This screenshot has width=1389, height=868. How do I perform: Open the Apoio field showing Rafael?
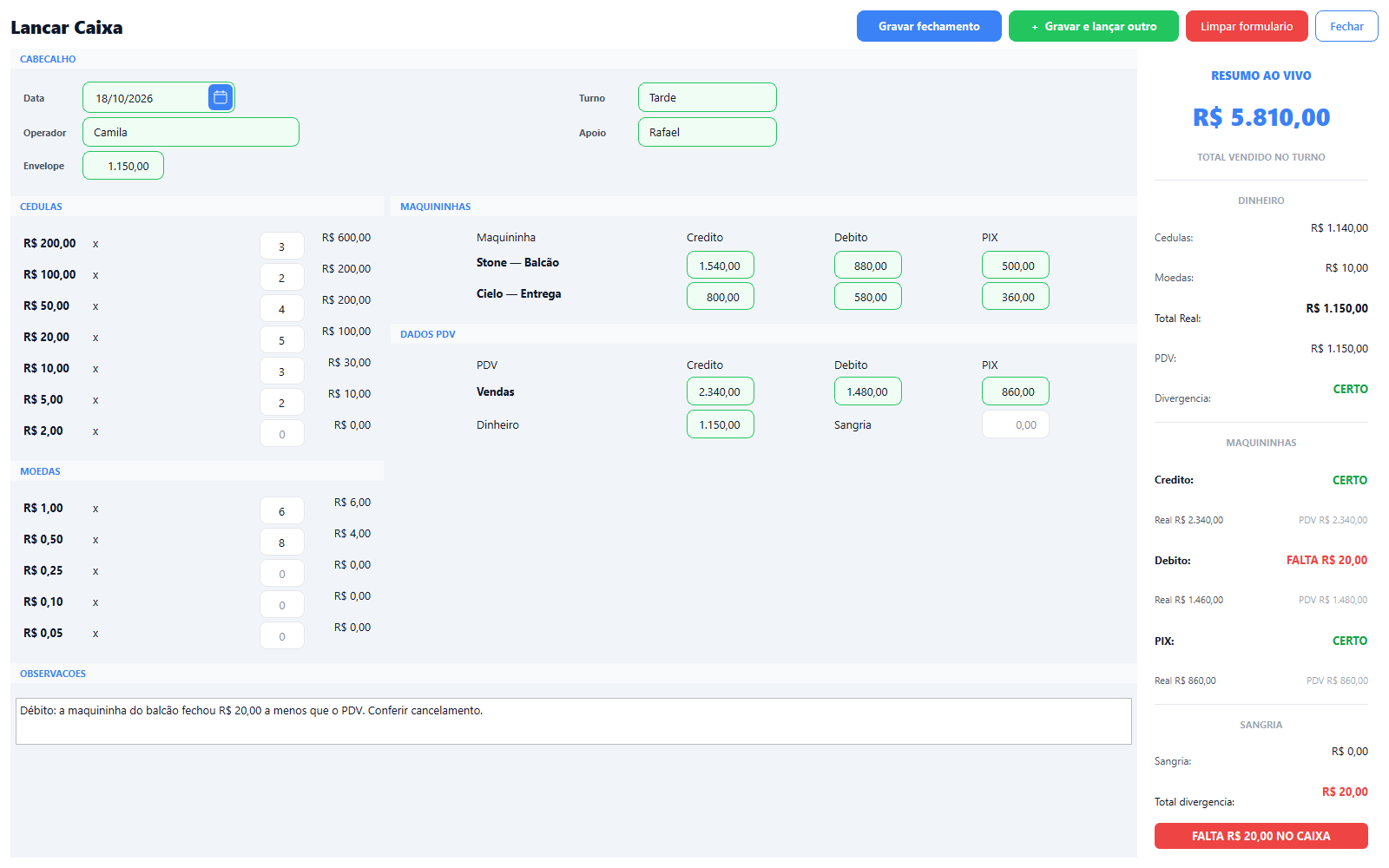[708, 132]
